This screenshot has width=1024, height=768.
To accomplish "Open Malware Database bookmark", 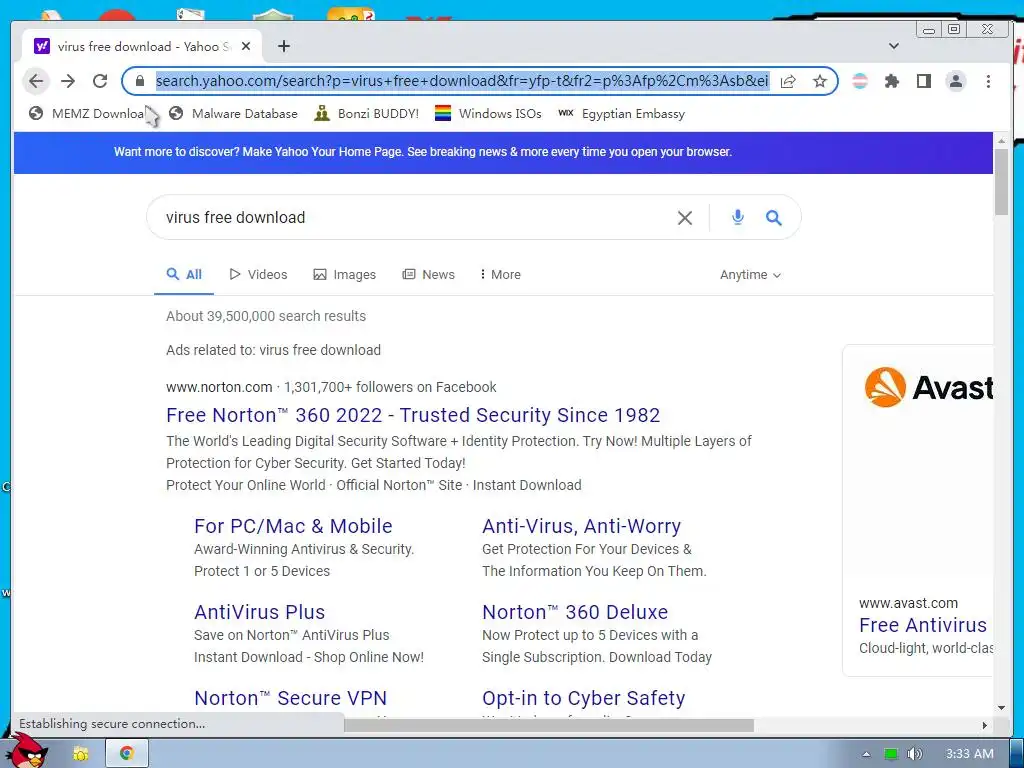I will click(x=232, y=114).
